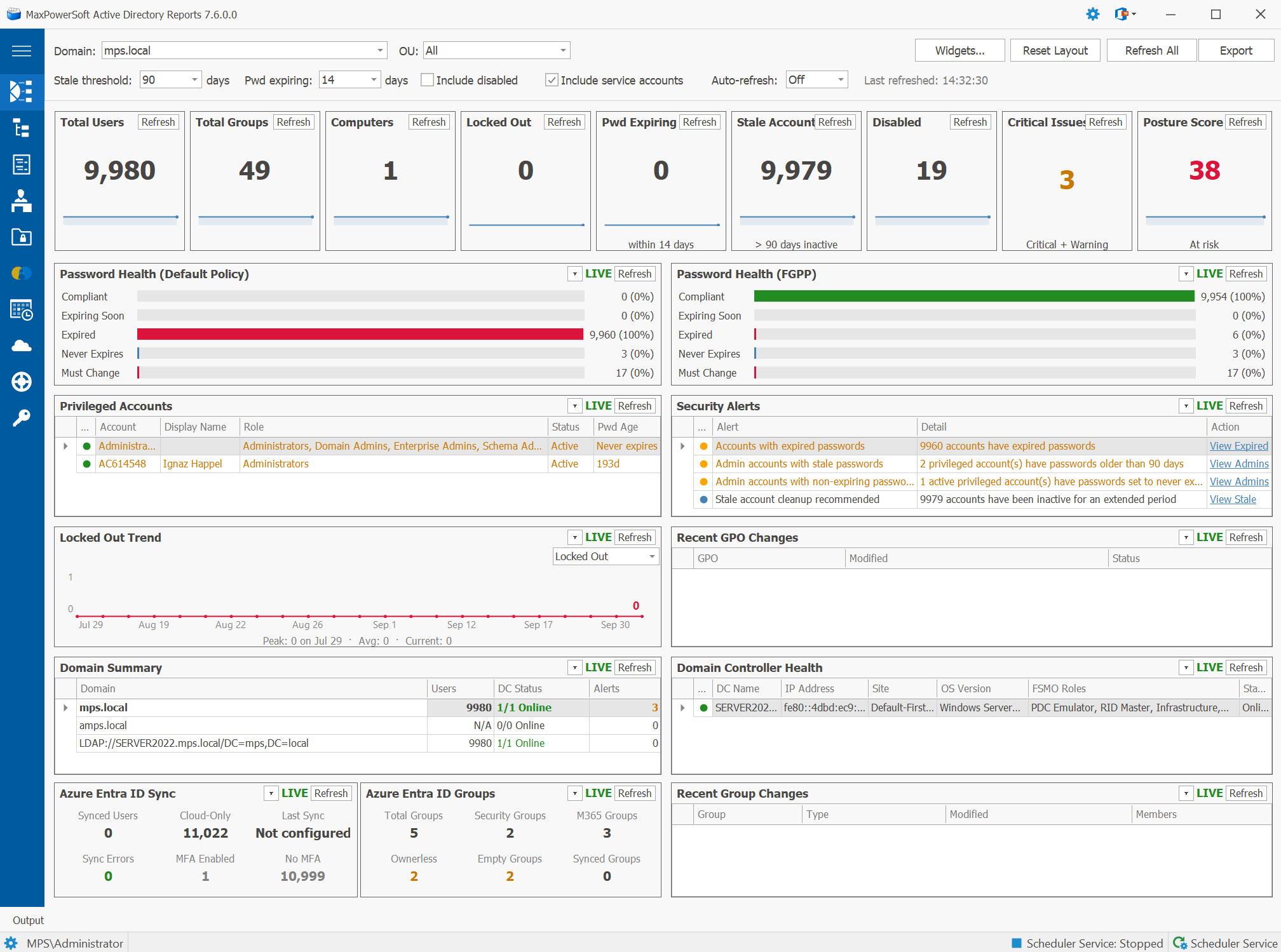The height and width of the screenshot is (952, 1281).
Task: Follow the View Stale link
Action: coord(1233,499)
